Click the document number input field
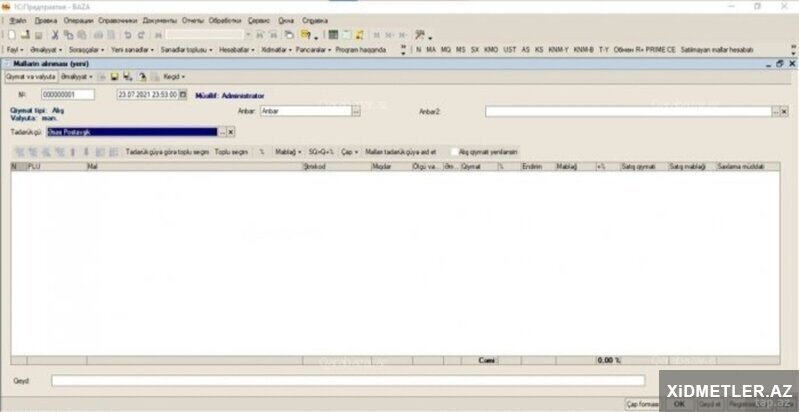 (67, 94)
